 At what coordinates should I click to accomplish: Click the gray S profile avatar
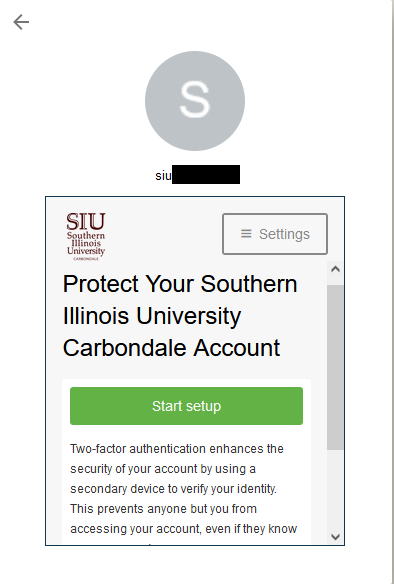click(x=195, y=101)
